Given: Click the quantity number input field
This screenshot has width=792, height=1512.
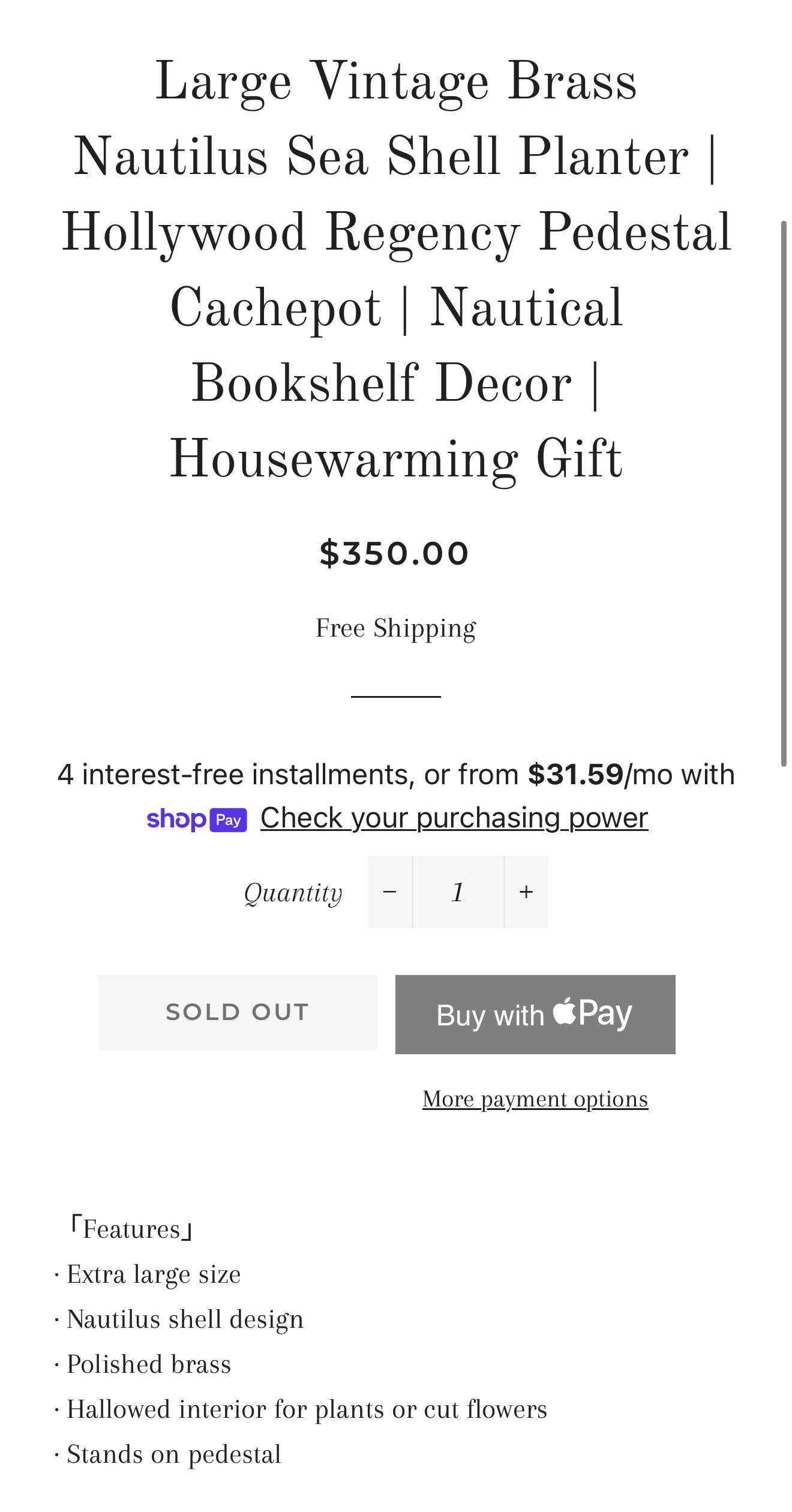Looking at the screenshot, I should pyautogui.click(x=458, y=892).
